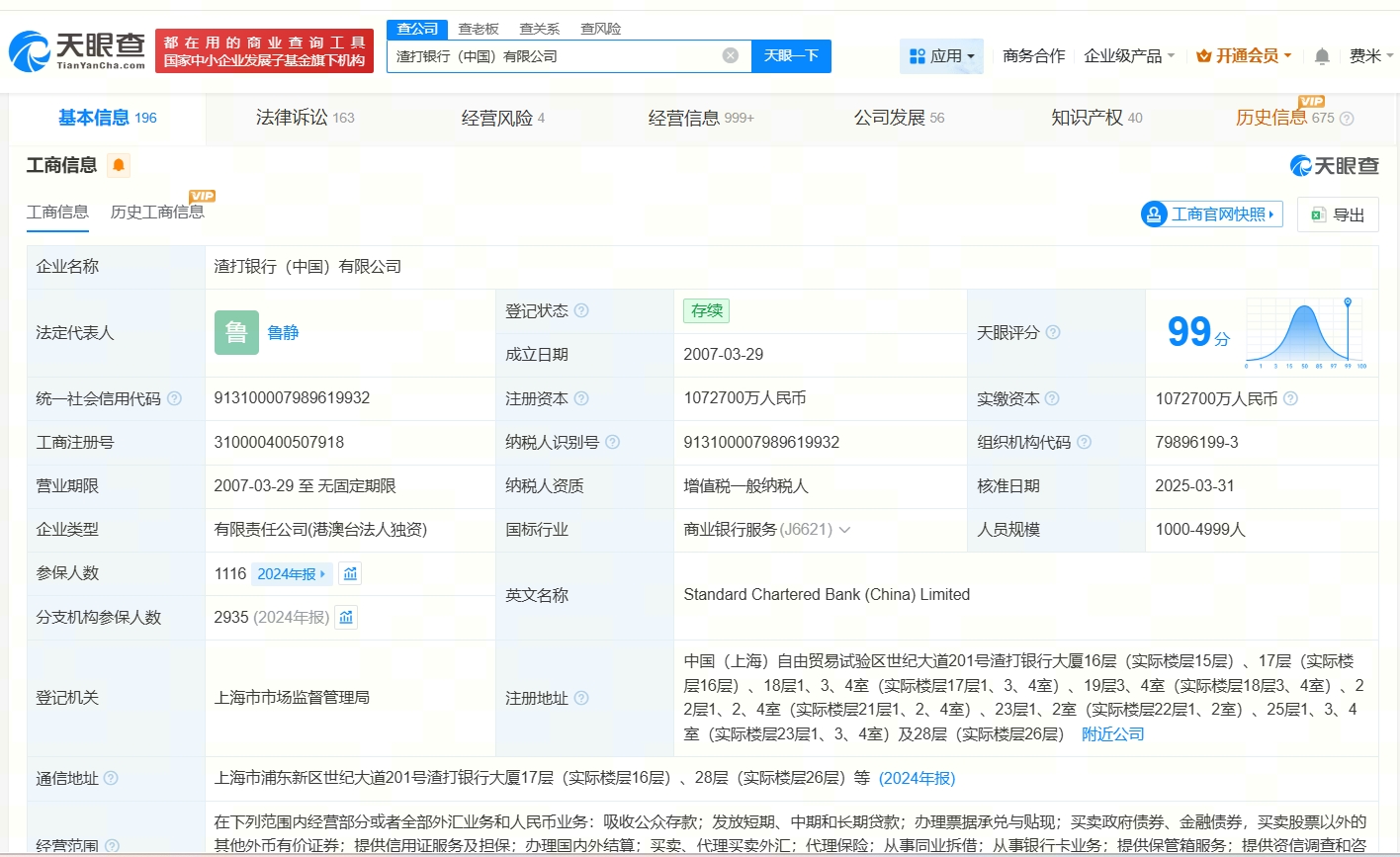This screenshot has height=857, width=1400.
Task: Open the 历史信息 675 tab
Action: point(1285,118)
